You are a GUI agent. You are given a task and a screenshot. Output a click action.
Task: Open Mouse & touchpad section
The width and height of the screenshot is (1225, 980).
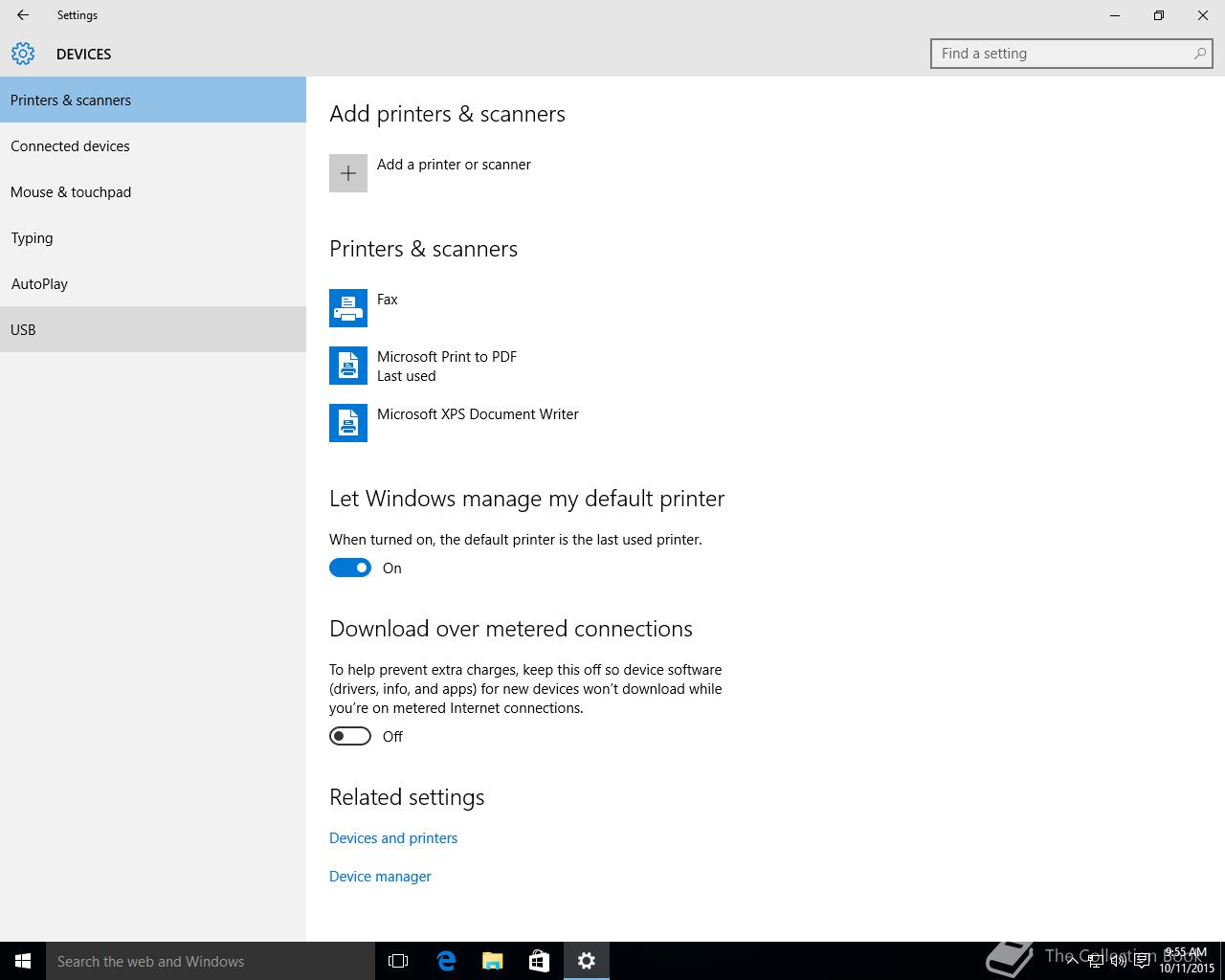click(153, 191)
